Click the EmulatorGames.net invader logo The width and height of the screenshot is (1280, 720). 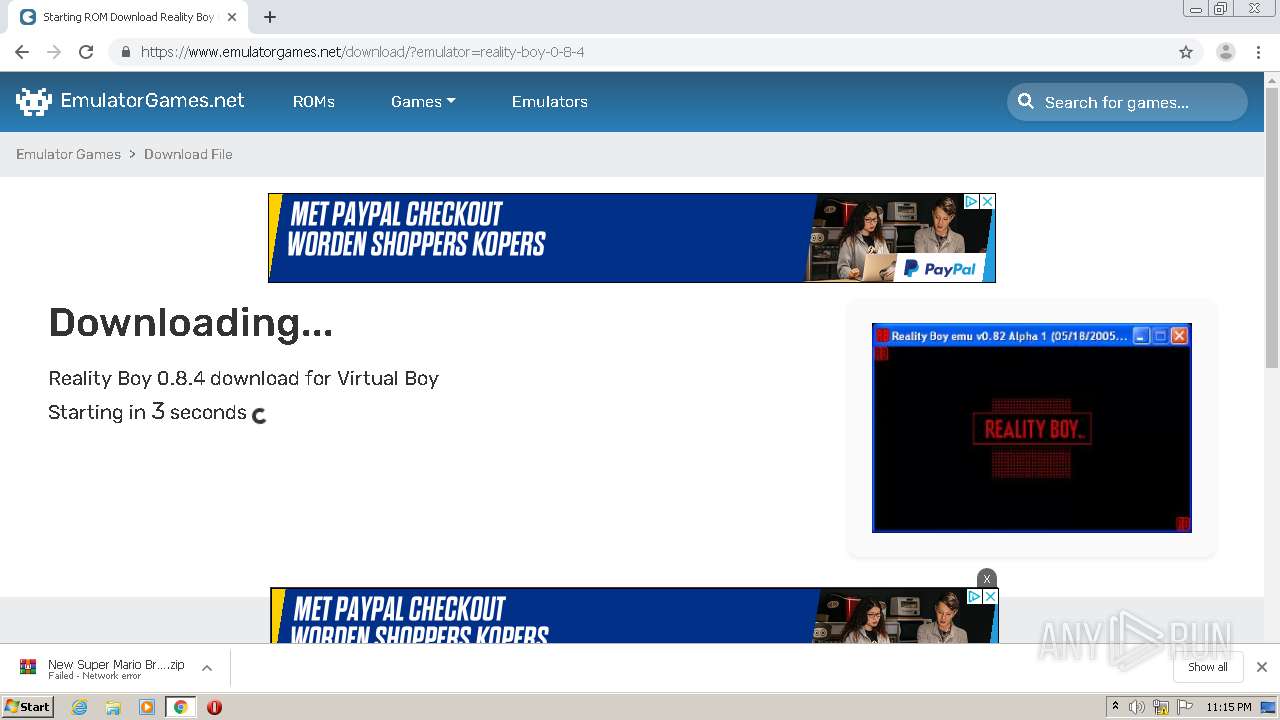point(34,101)
